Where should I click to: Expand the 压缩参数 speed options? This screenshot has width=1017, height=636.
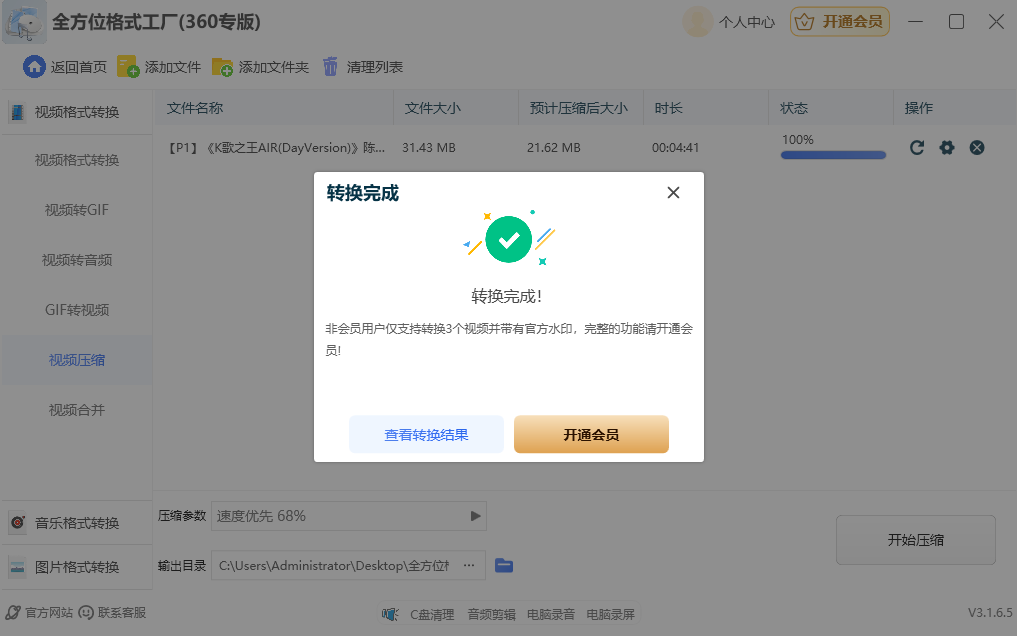[x=475, y=516]
